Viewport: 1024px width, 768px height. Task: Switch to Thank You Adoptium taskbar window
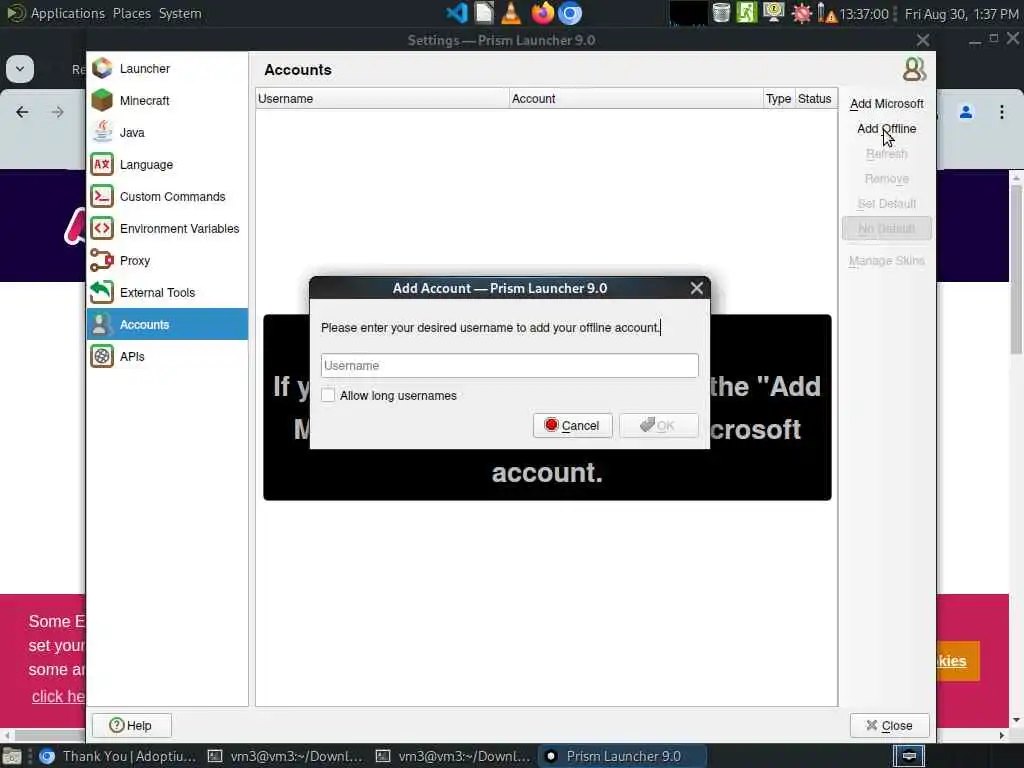[x=118, y=756]
